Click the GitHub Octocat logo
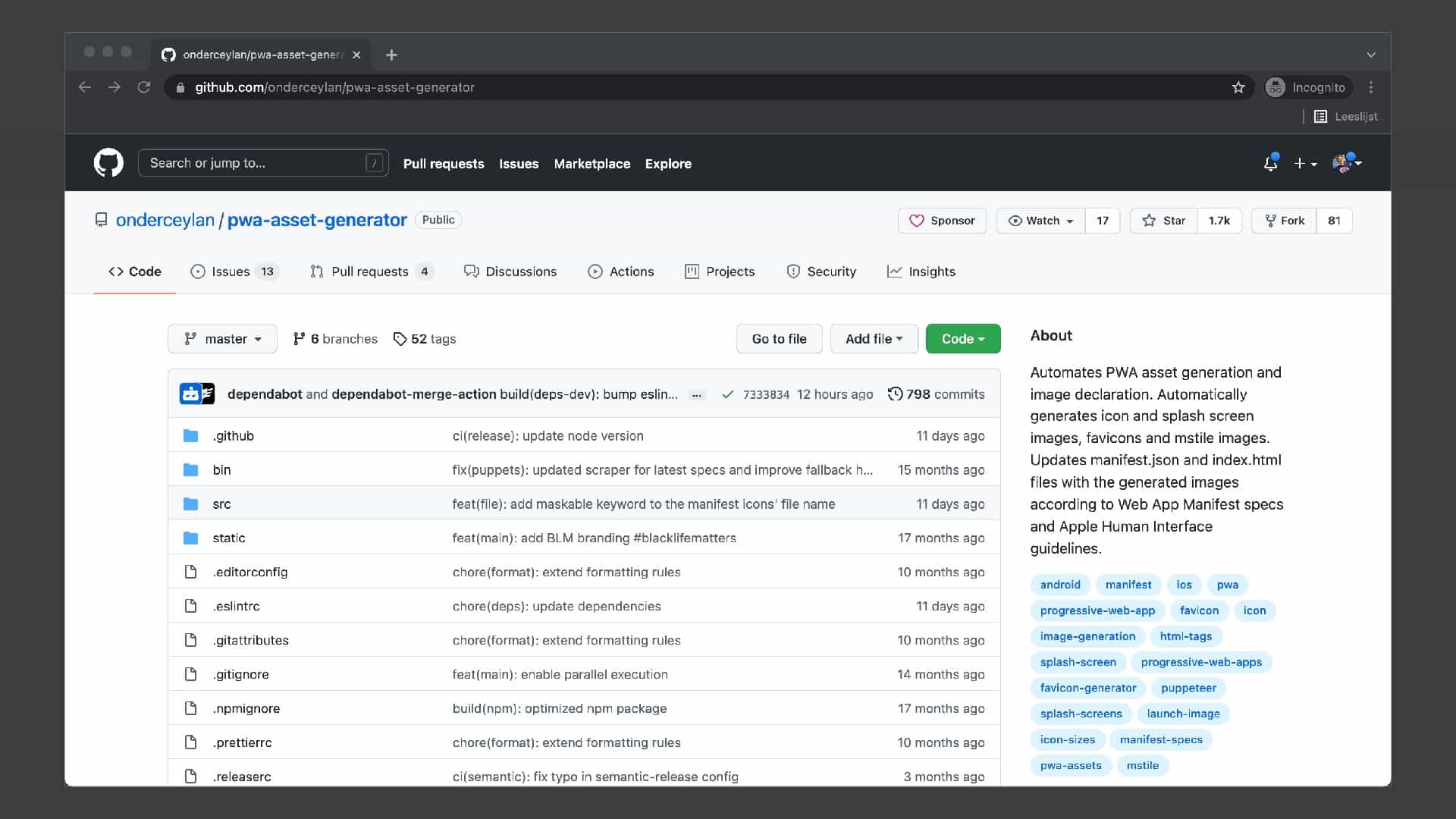This screenshot has height=819, width=1456. pos(108,163)
